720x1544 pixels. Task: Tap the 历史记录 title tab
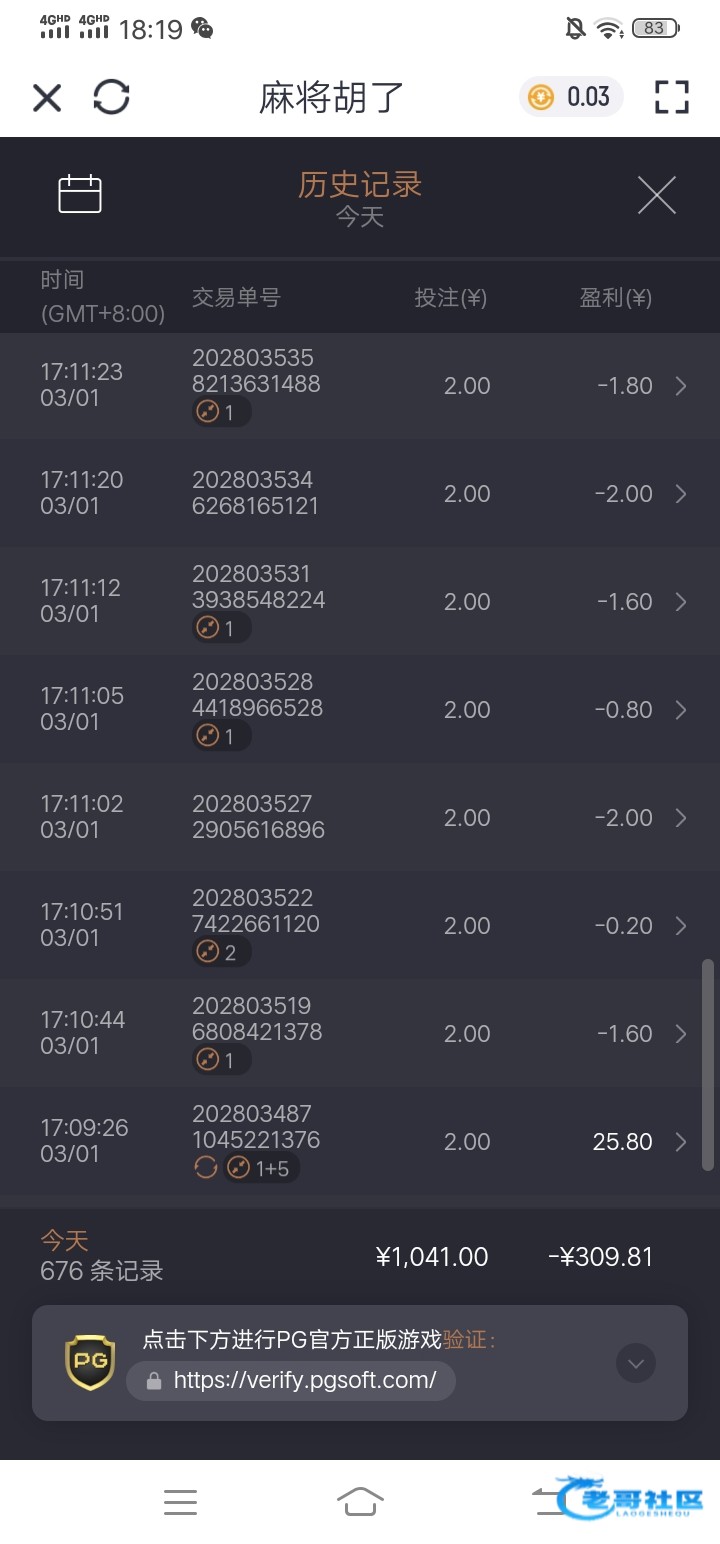click(360, 185)
